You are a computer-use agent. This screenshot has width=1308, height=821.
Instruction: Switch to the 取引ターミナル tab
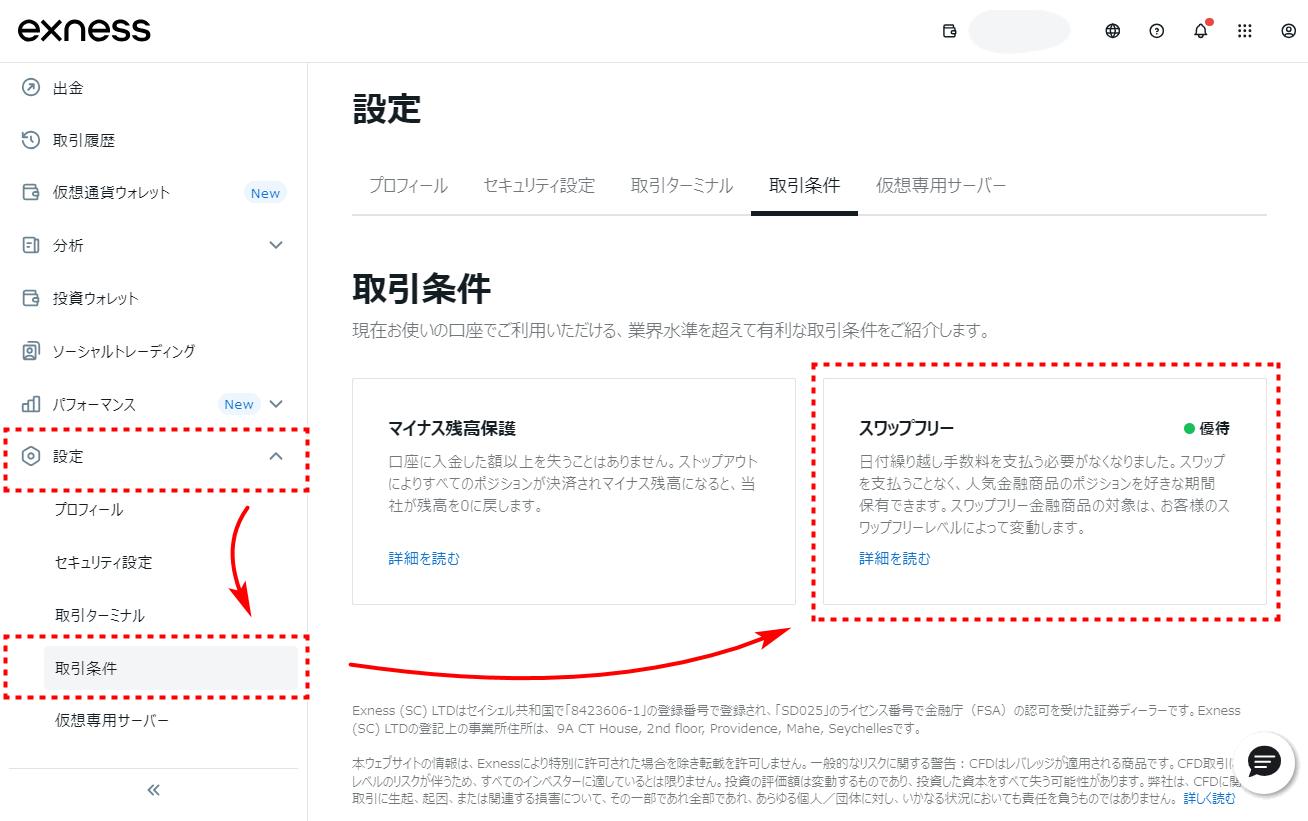point(682,186)
